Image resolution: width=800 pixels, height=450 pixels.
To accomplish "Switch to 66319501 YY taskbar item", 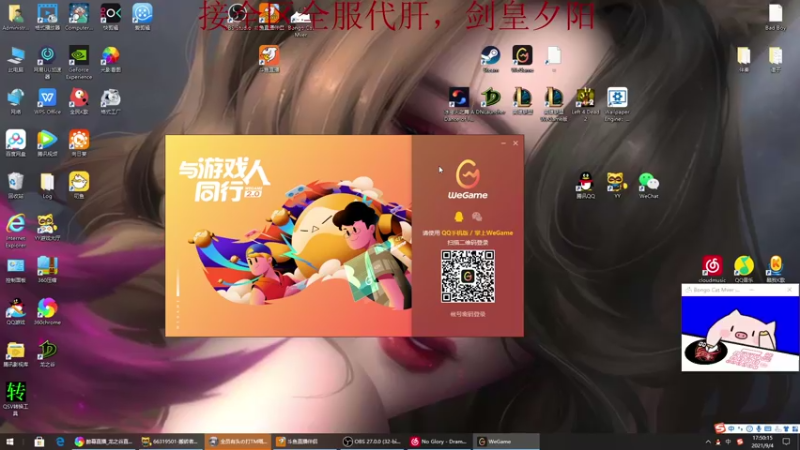I will click(x=170, y=442).
